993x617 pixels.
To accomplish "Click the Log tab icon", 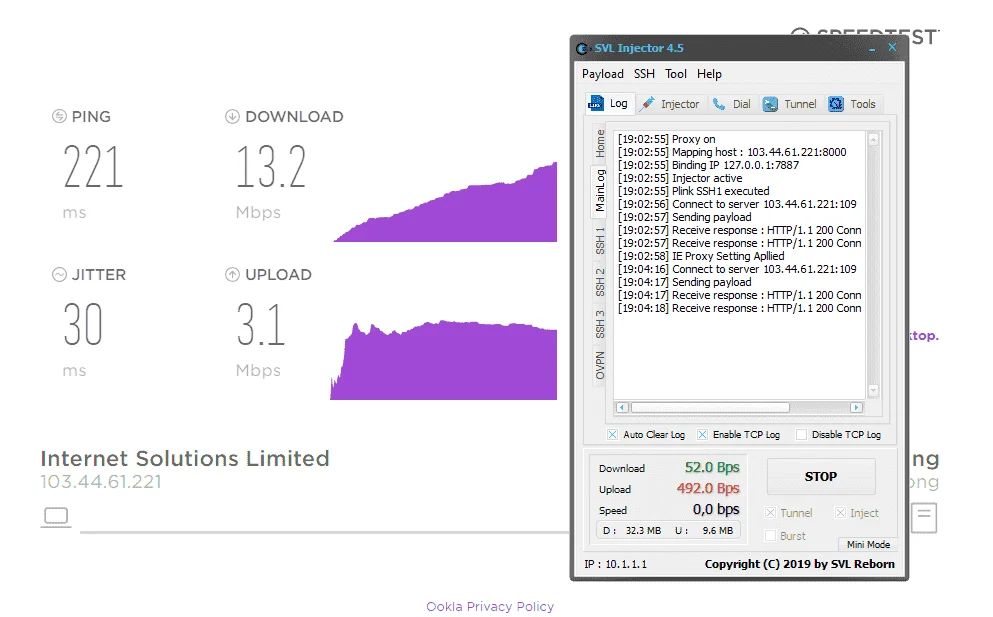I will [596, 103].
